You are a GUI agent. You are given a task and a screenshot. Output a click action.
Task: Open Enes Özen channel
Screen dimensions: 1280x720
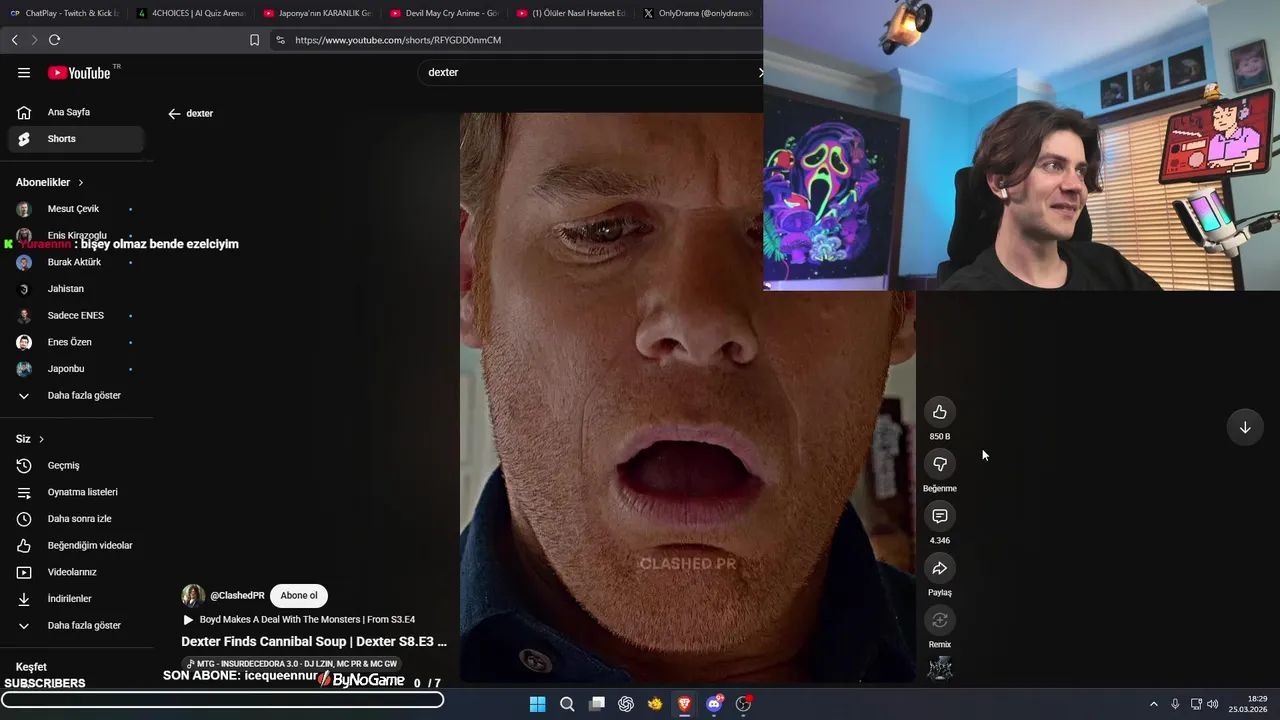point(77,342)
